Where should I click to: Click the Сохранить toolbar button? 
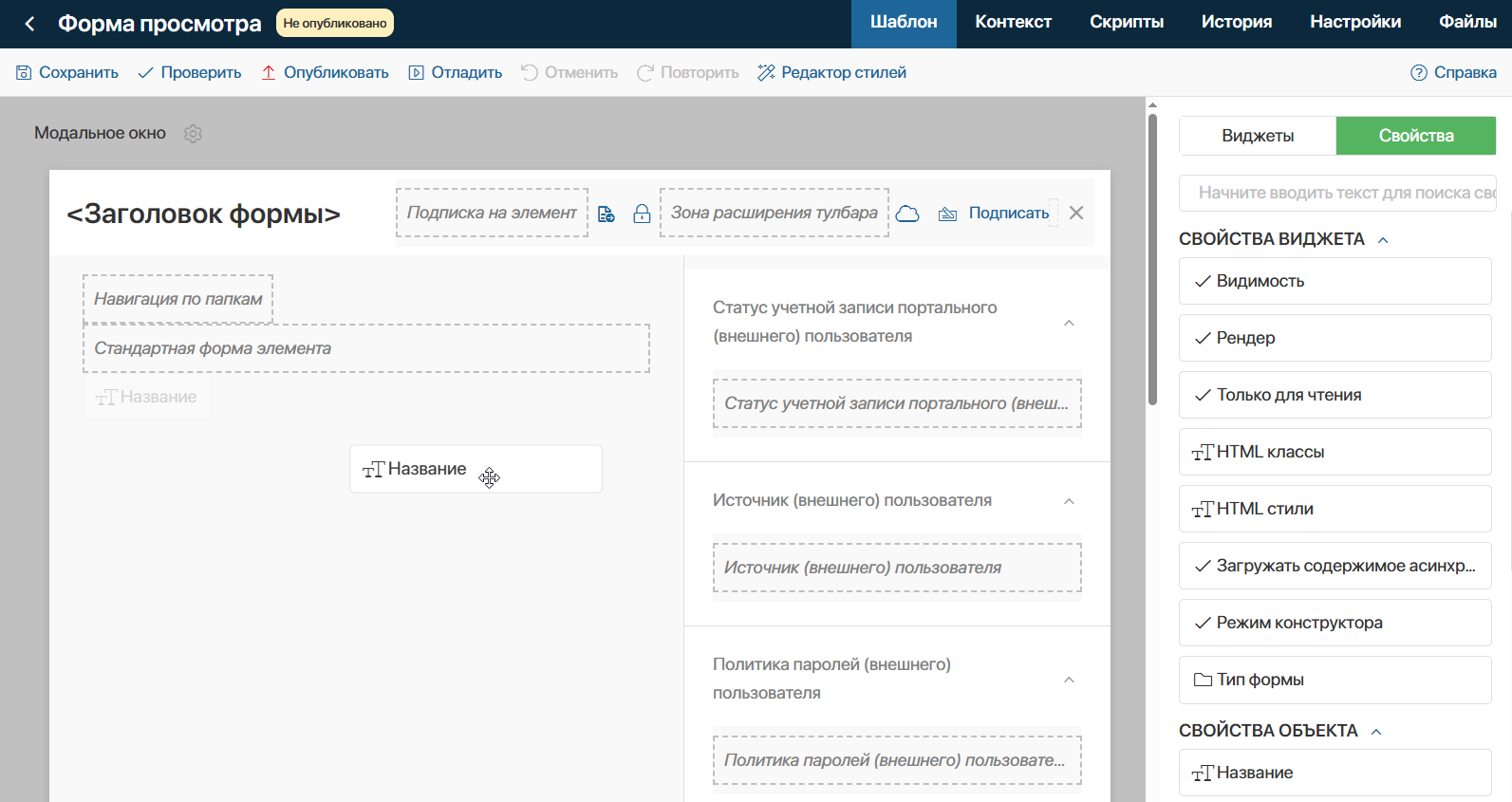(x=67, y=72)
